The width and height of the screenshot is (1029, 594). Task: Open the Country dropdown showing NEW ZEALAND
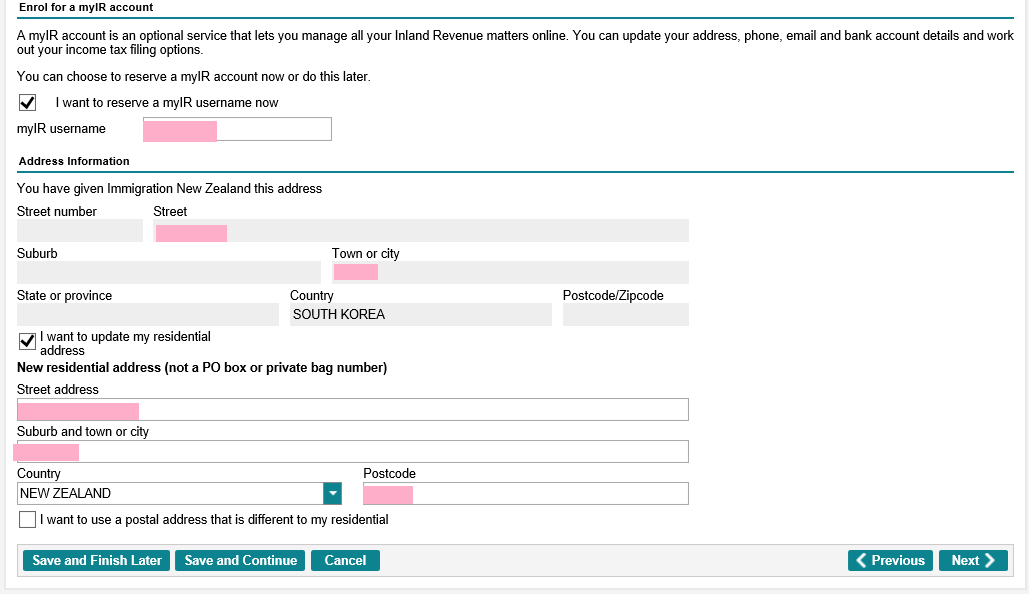point(180,493)
